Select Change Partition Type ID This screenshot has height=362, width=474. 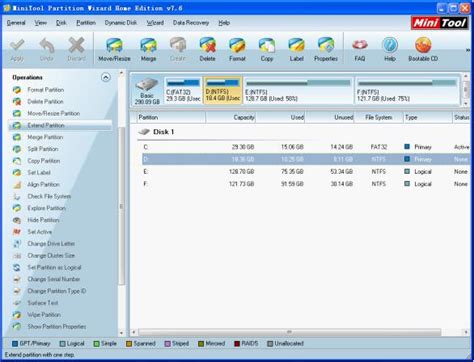(x=57, y=291)
